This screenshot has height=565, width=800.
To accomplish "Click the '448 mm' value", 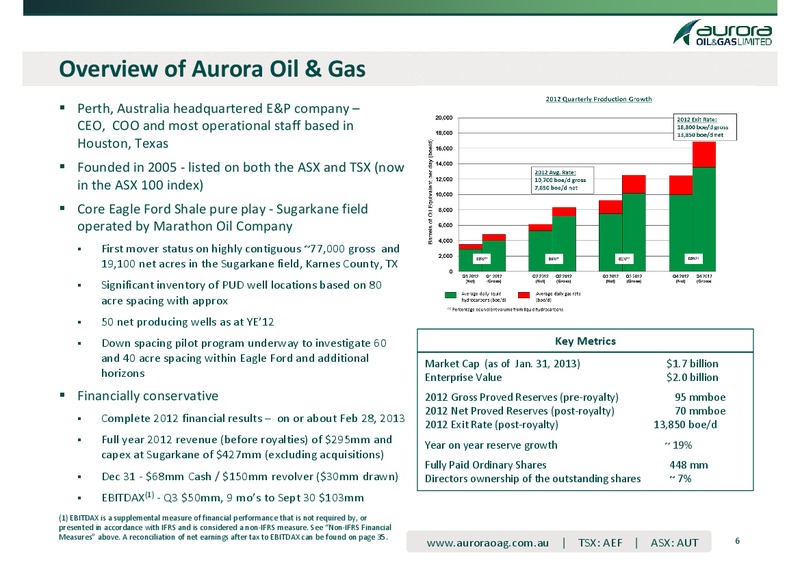I will tap(688, 465).
